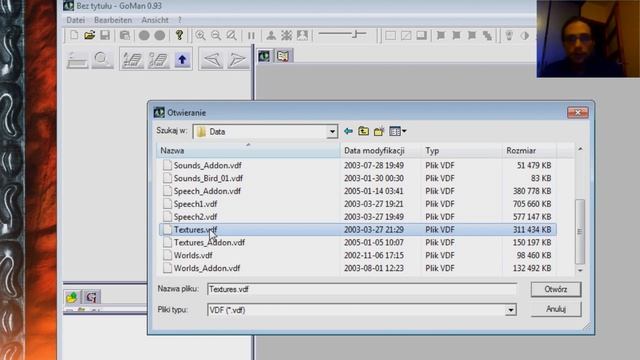Create a new folder icon in dialog
This screenshot has width=640, height=360.
pyautogui.click(x=379, y=131)
